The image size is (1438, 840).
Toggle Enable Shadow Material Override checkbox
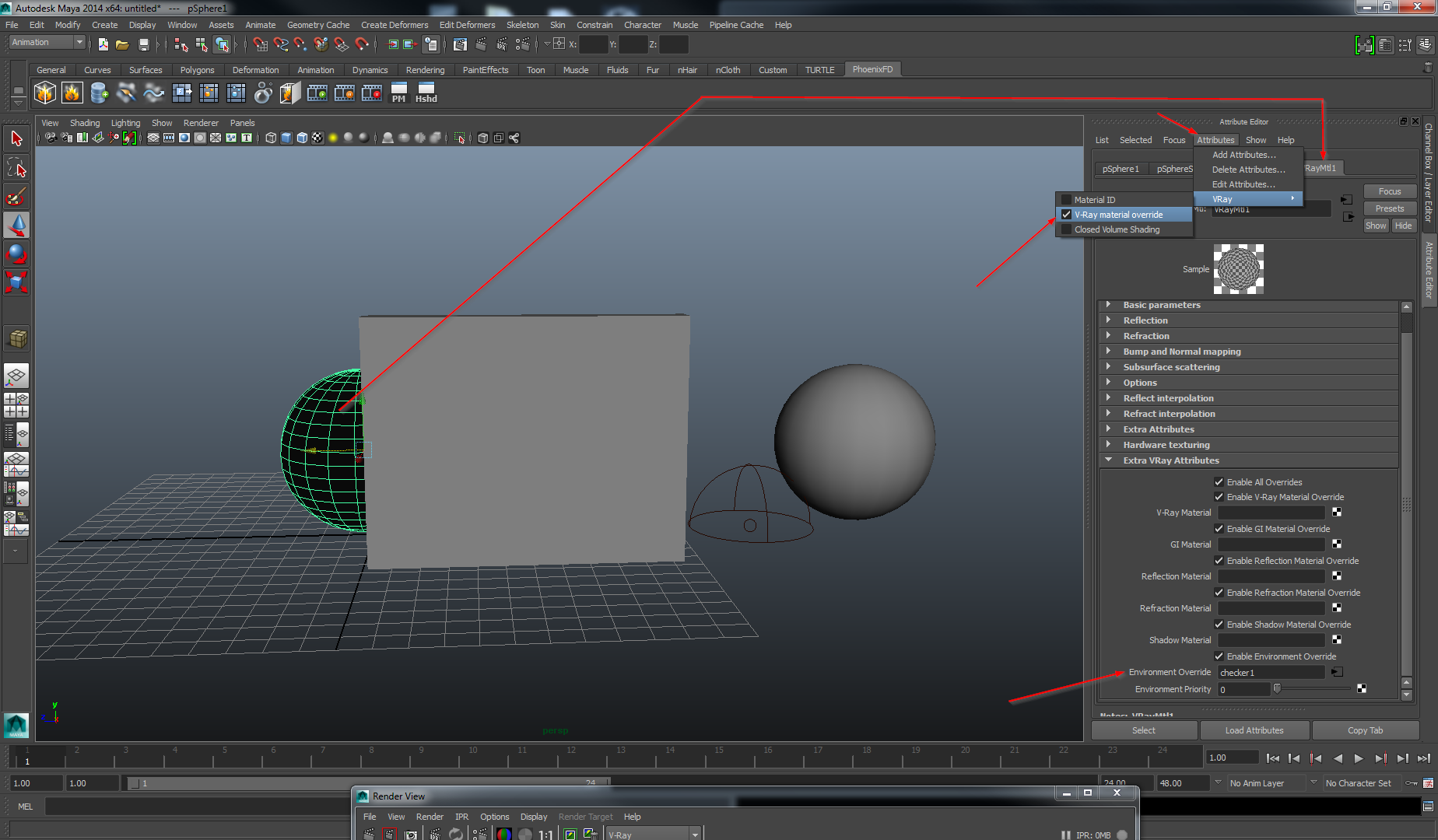tap(1219, 625)
